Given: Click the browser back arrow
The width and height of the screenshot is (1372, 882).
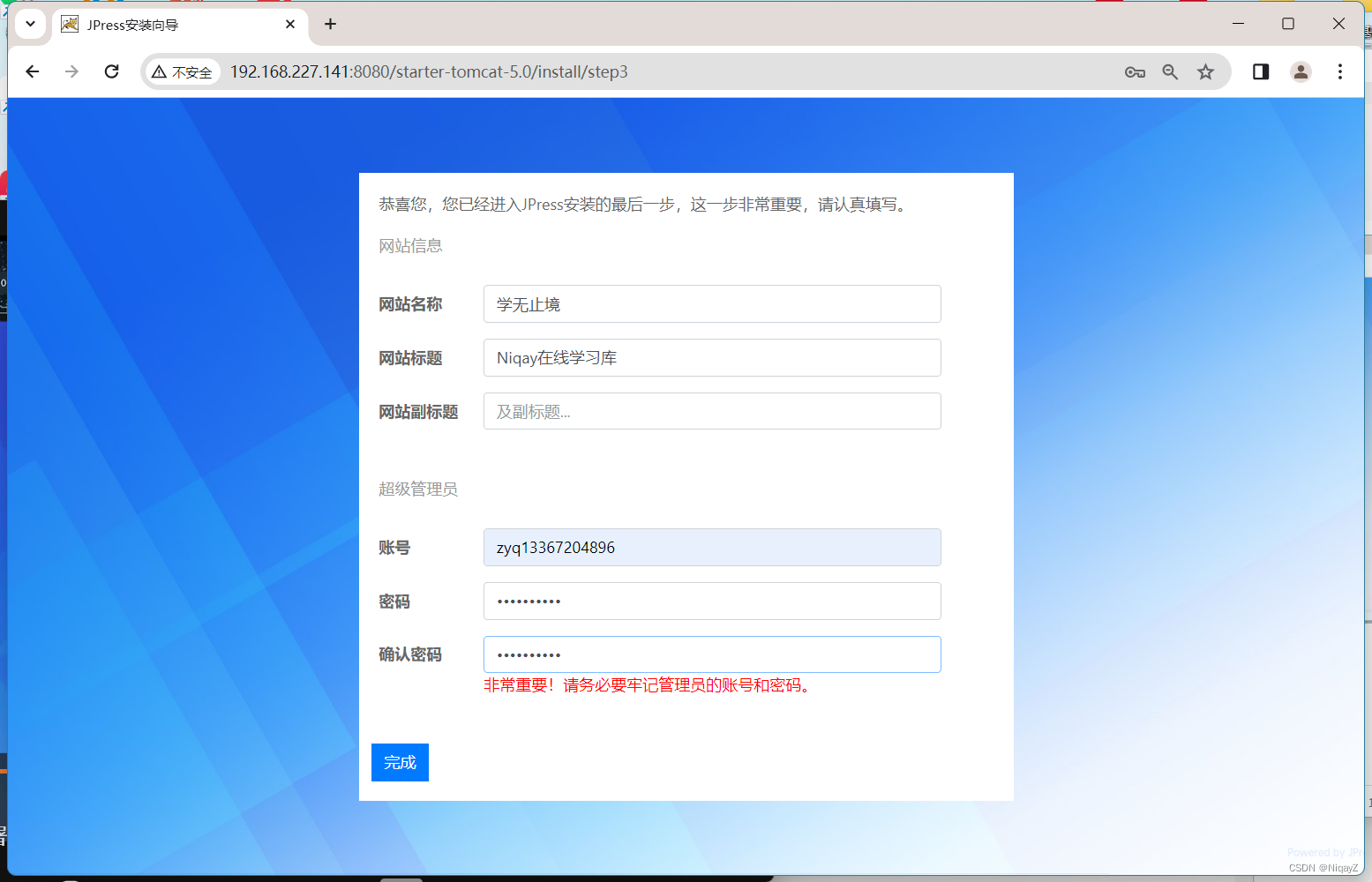Looking at the screenshot, I should [x=33, y=71].
